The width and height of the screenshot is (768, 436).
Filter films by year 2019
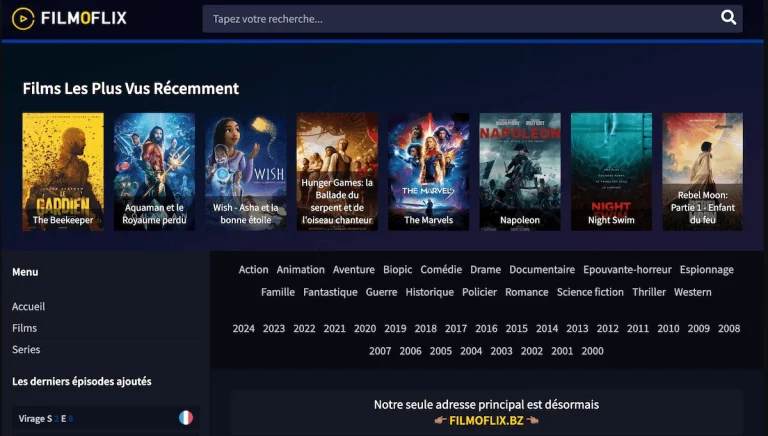pos(395,329)
